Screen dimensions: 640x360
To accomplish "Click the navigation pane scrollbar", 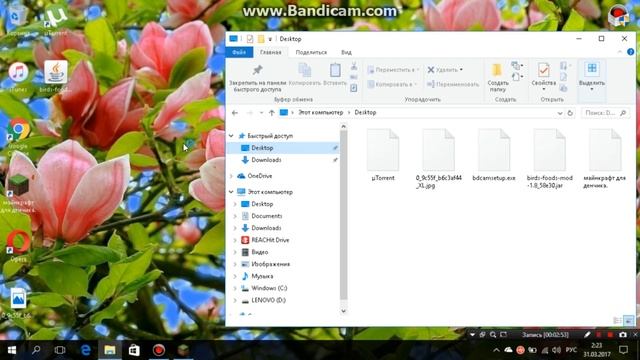I will [x=344, y=215].
